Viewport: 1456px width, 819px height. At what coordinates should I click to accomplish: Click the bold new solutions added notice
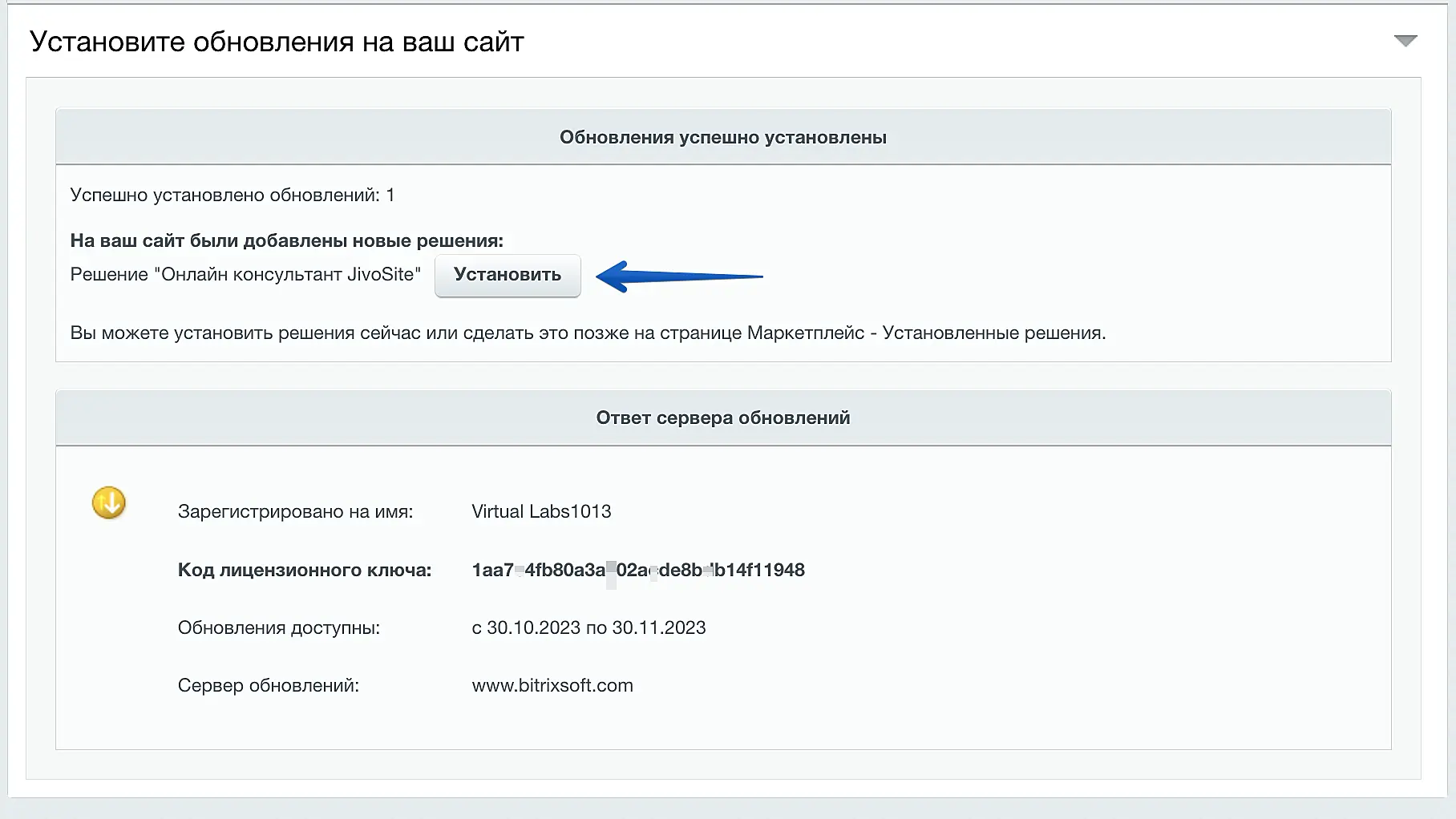[x=286, y=240]
